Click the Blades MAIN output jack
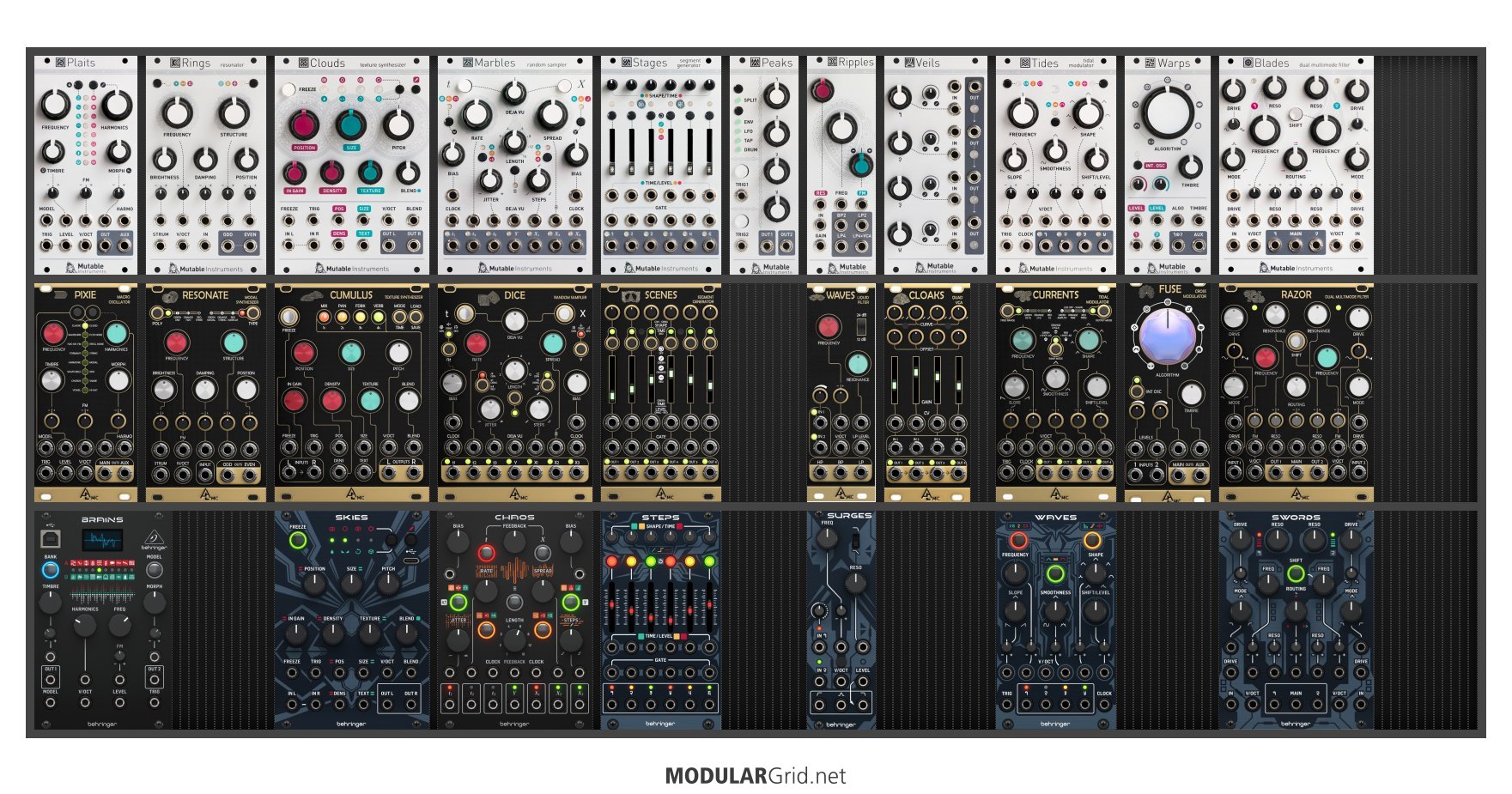Viewport: 1512px width, 794px height. [x=1295, y=245]
